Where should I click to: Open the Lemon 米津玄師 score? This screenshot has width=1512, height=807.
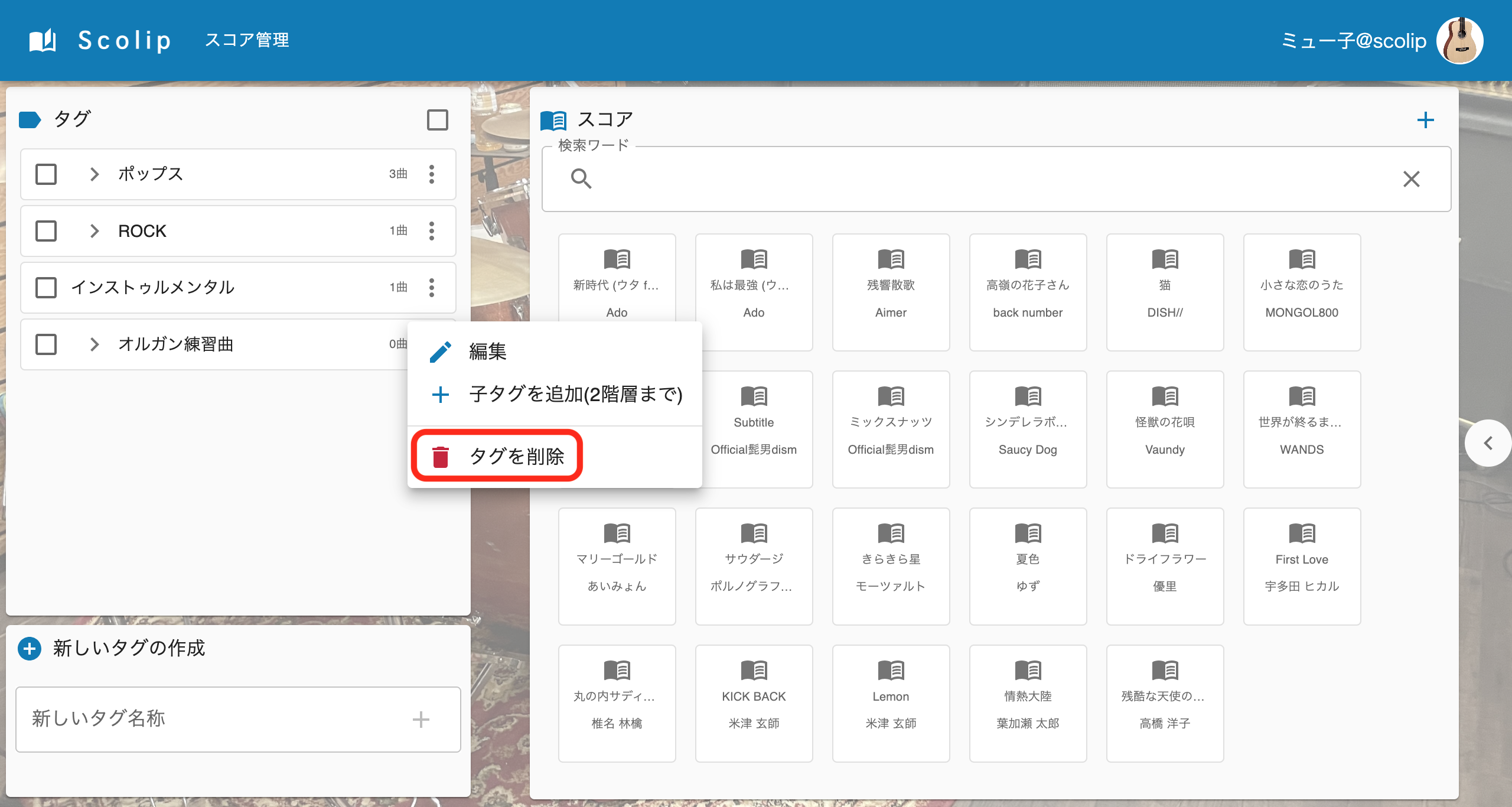click(x=891, y=703)
